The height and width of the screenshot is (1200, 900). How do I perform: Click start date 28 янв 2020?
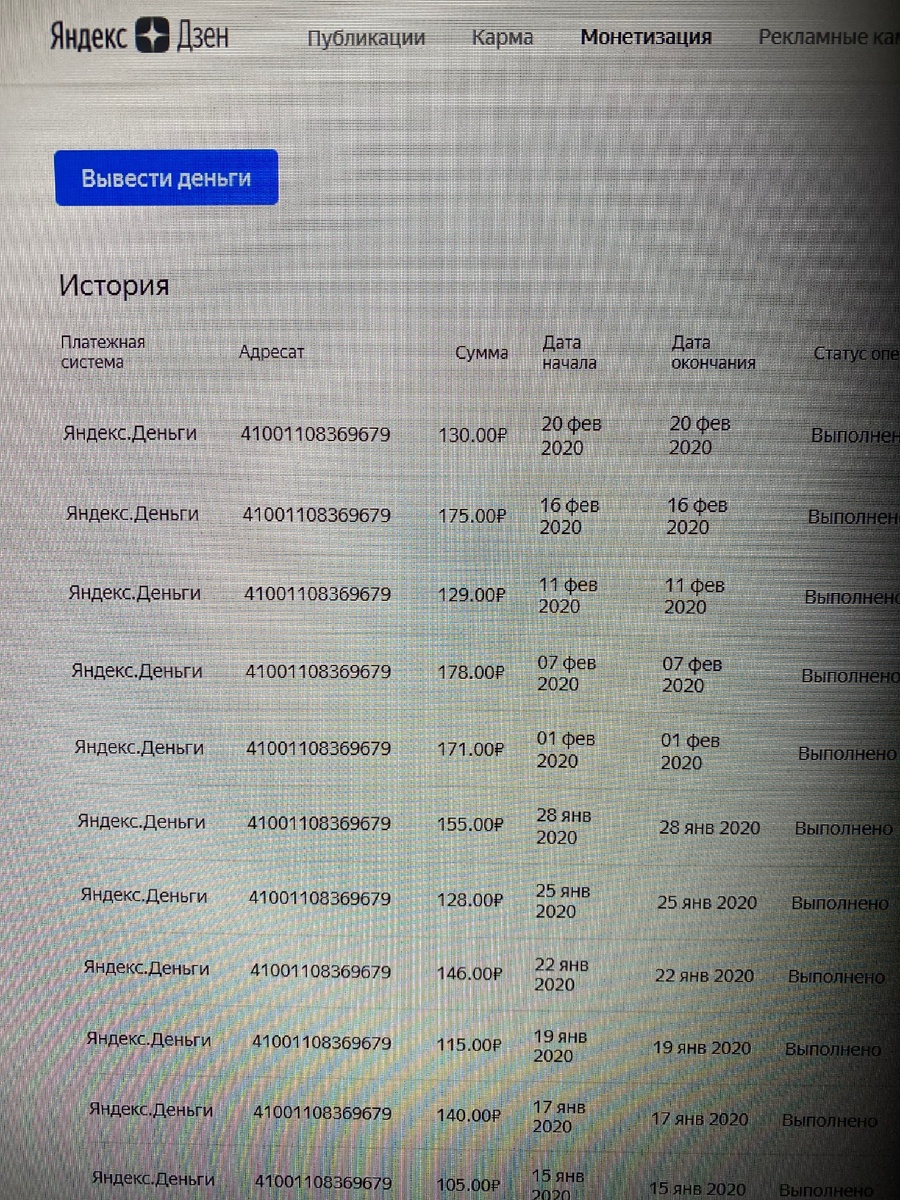pos(563,826)
